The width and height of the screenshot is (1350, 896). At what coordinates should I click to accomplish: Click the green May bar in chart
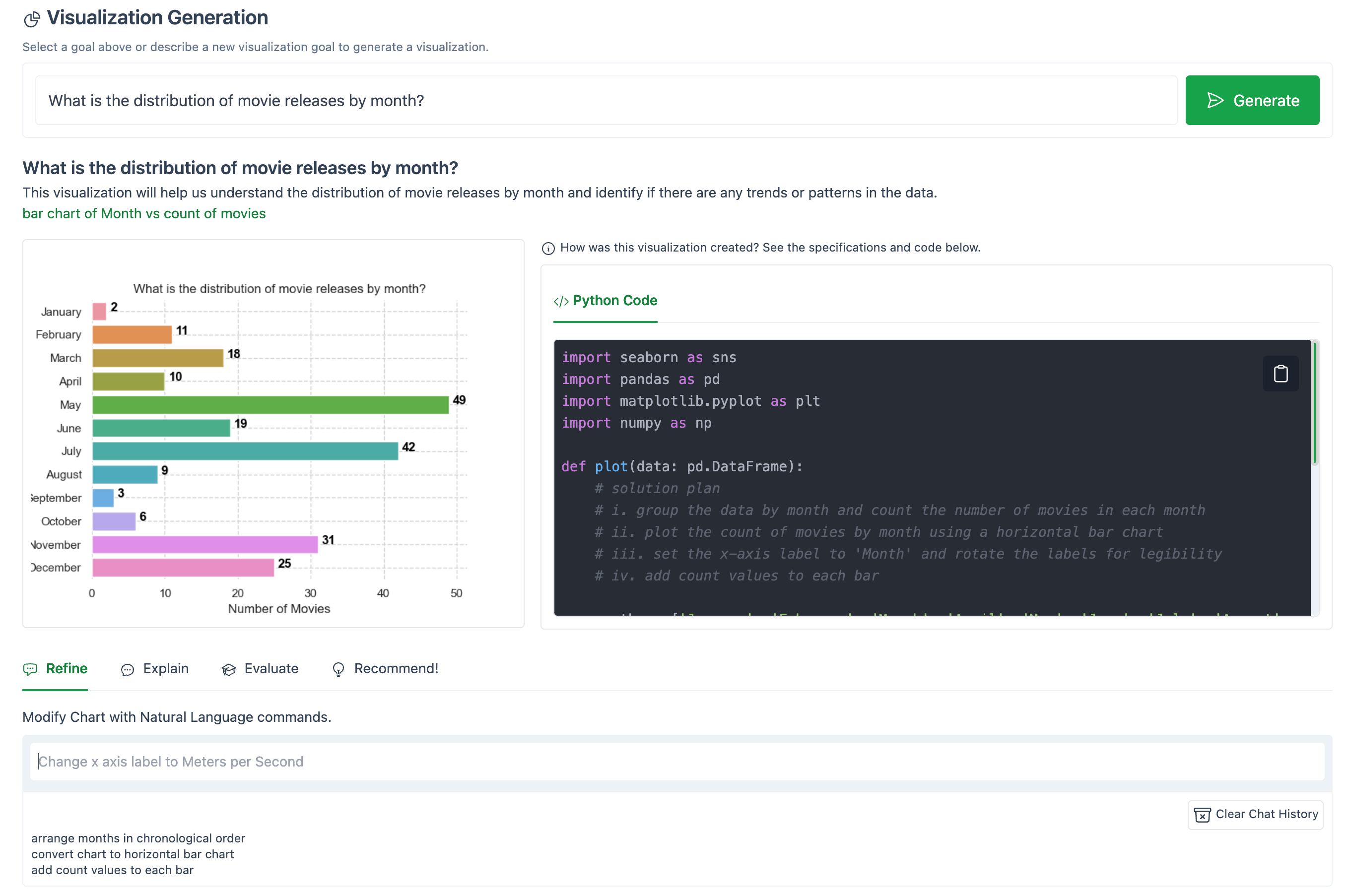(270, 404)
